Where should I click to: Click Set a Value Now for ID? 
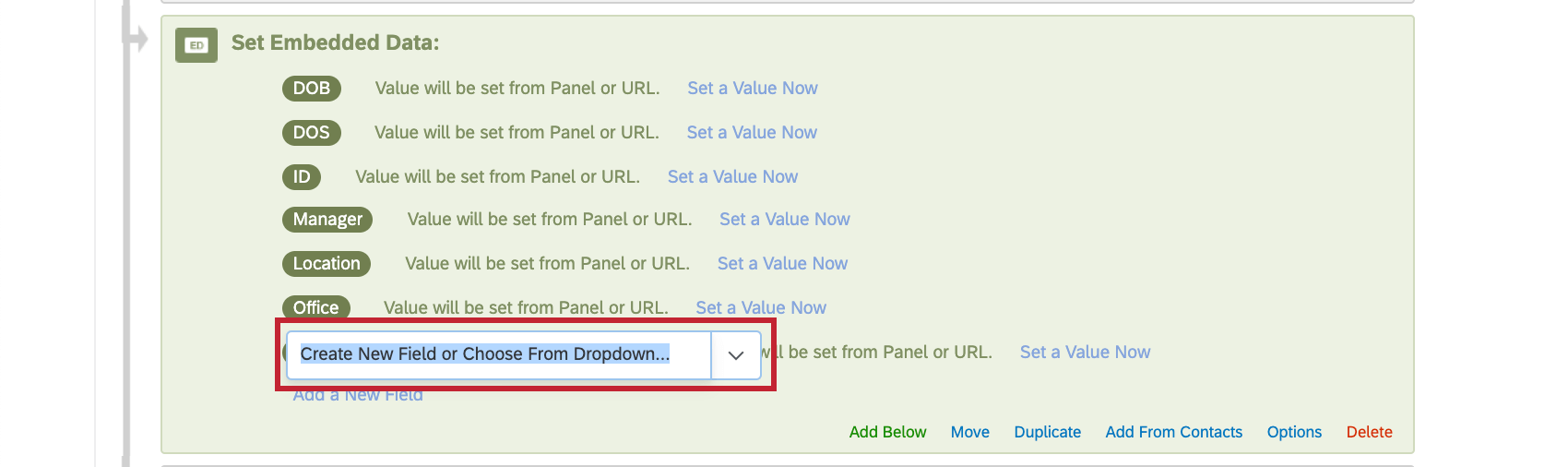[x=732, y=177]
